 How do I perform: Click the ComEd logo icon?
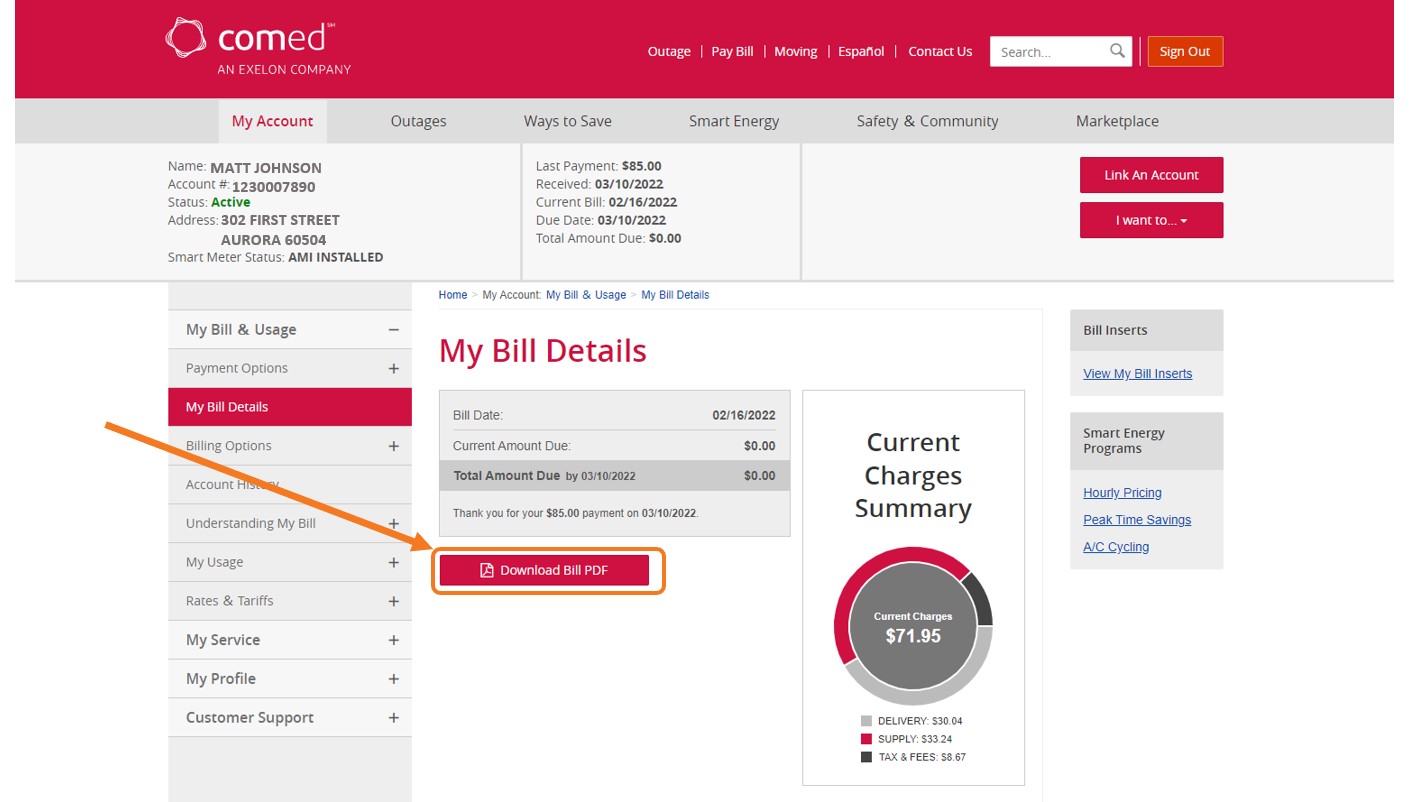(186, 37)
